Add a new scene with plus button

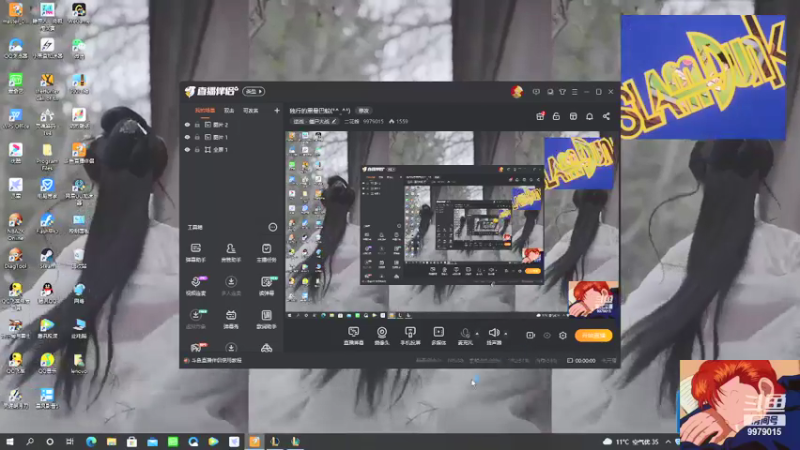277,111
